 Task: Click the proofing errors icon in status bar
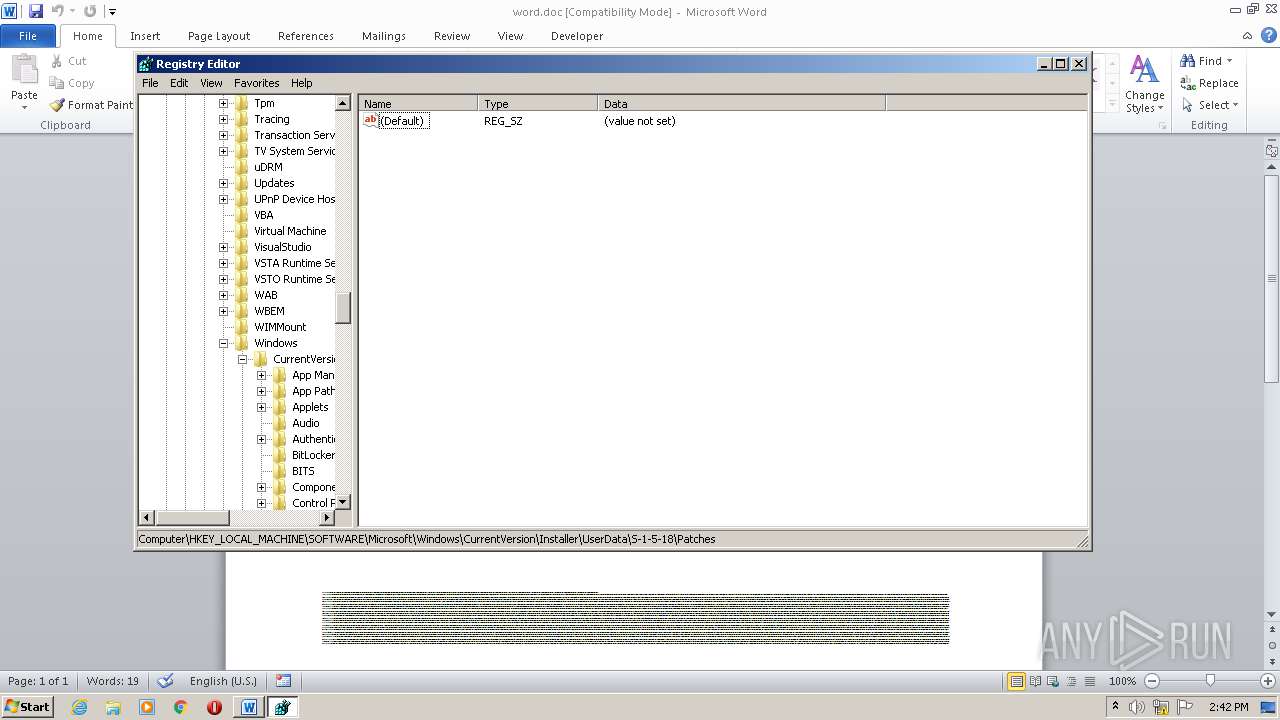pyautogui.click(x=166, y=681)
